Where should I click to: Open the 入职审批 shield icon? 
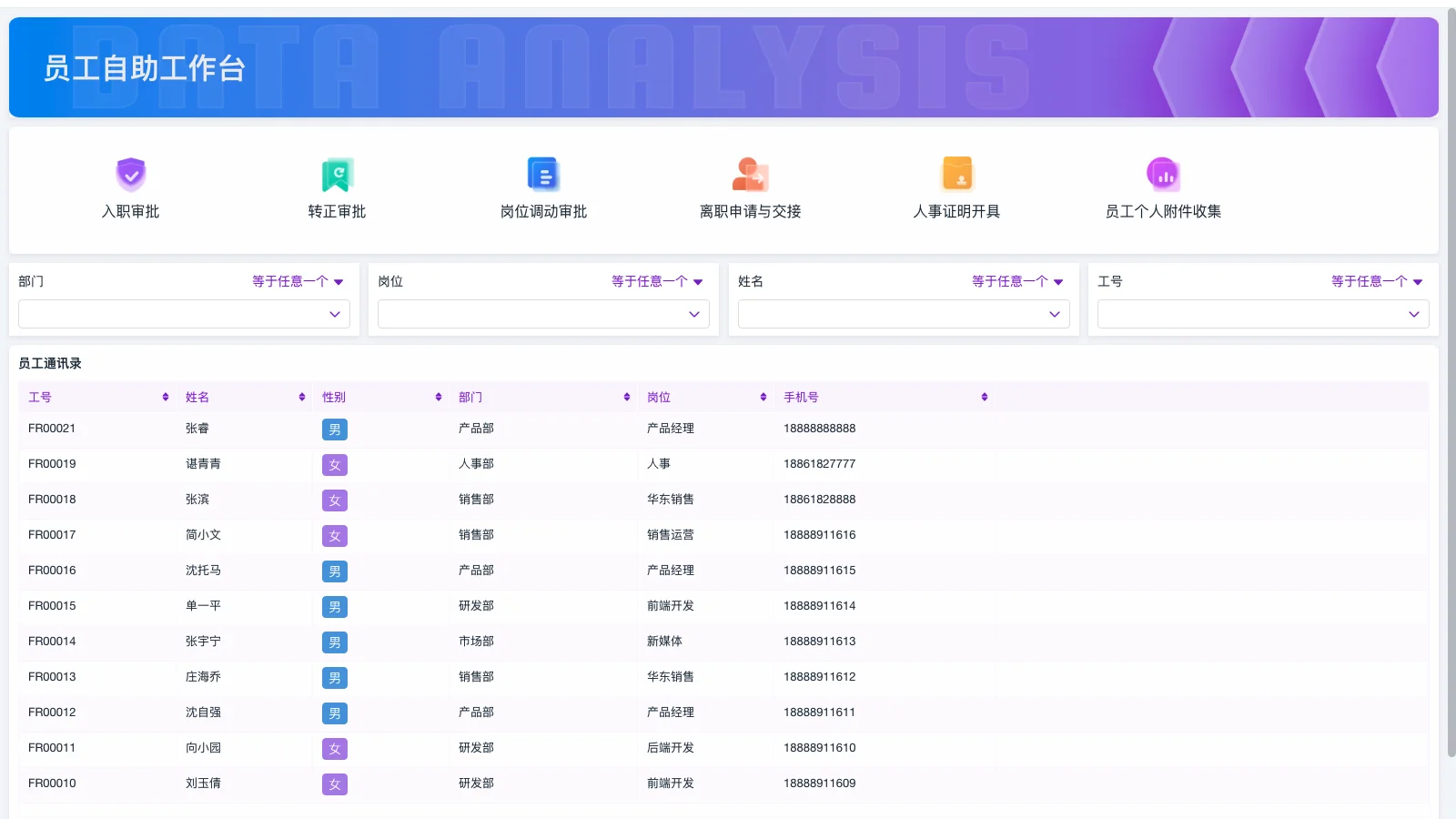point(131,174)
